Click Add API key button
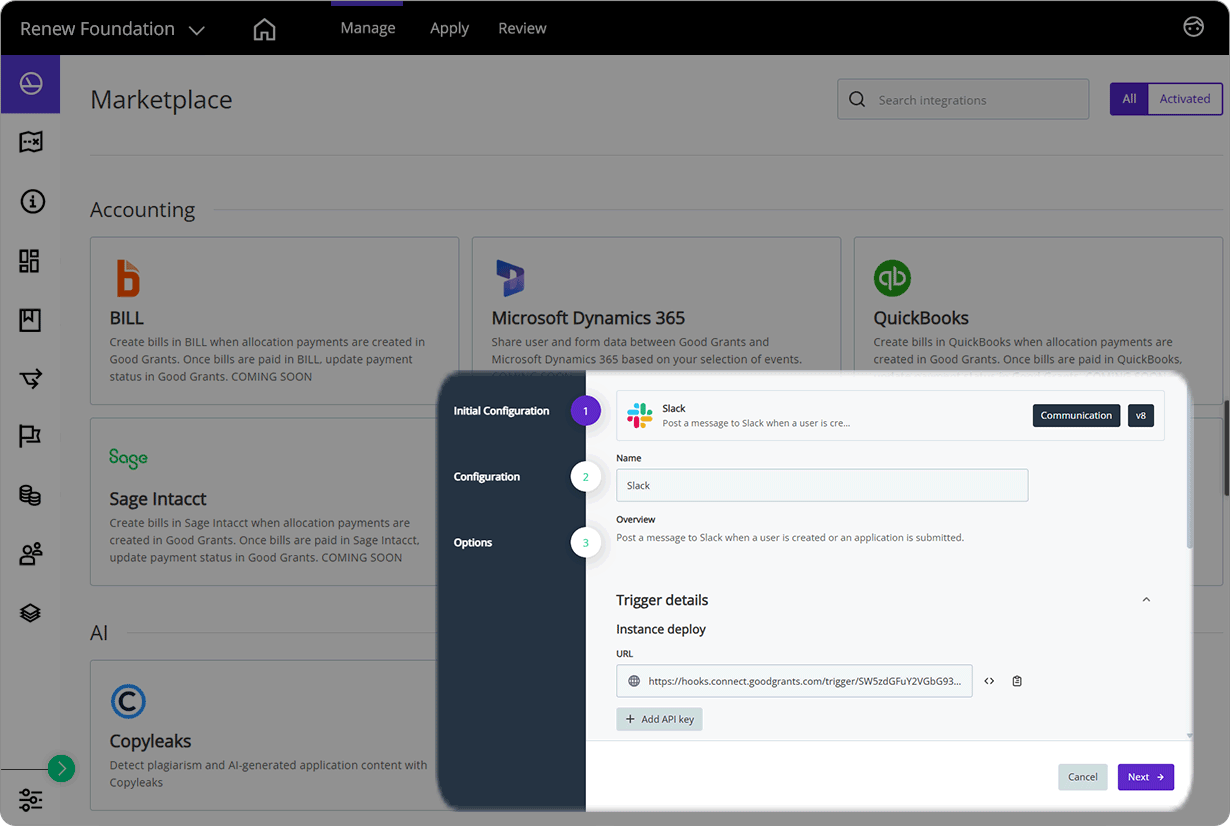1230x828 pixels. click(659, 719)
